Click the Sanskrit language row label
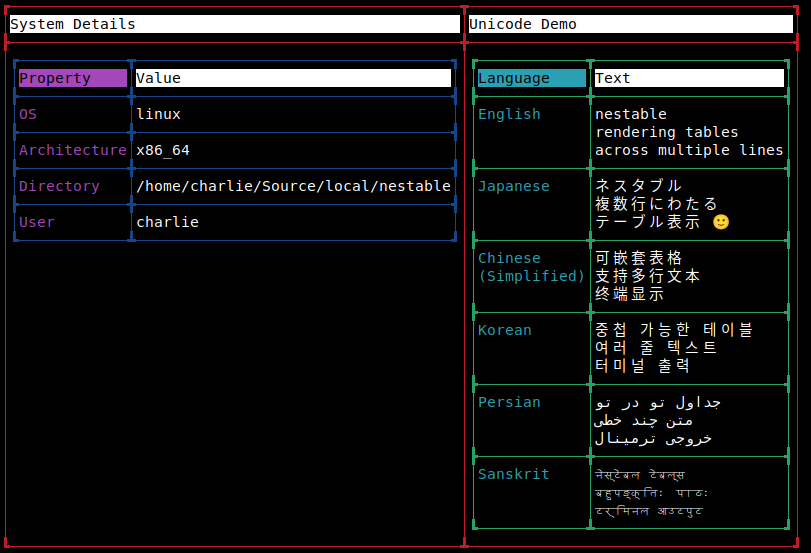This screenshot has height=553, width=811. coord(514,474)
